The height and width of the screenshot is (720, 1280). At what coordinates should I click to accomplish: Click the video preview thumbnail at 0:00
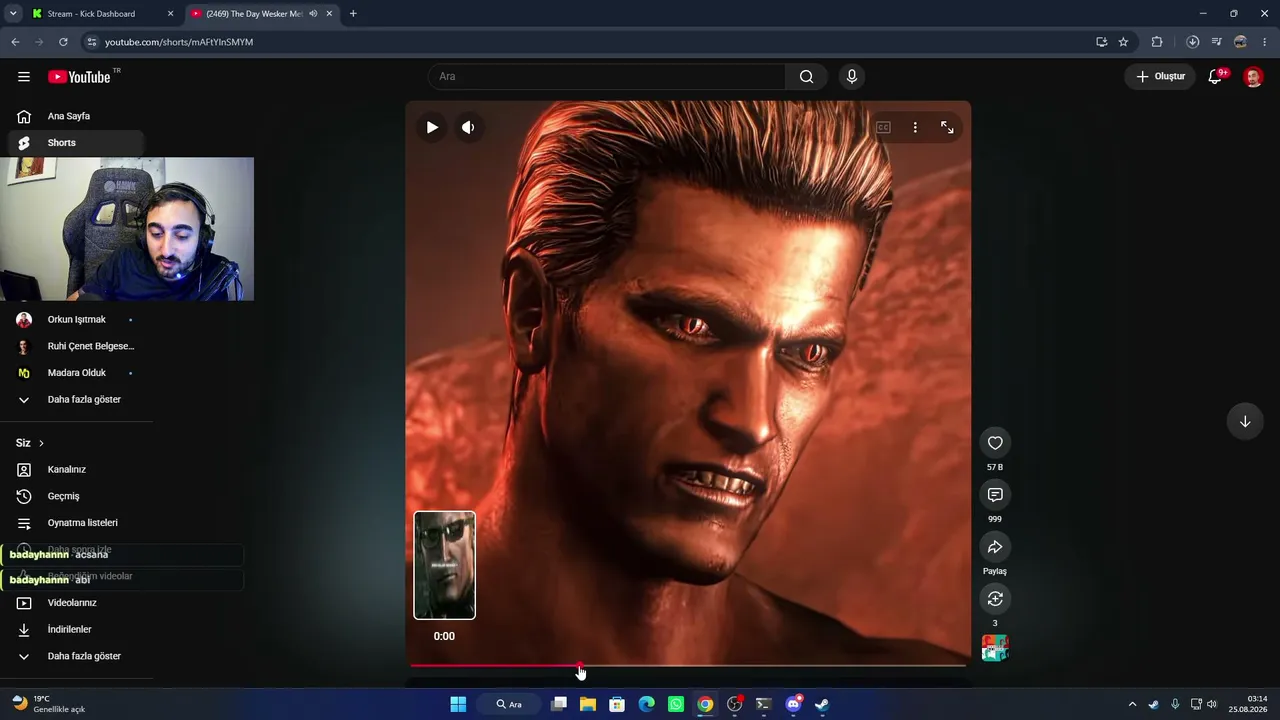[445, 565]
